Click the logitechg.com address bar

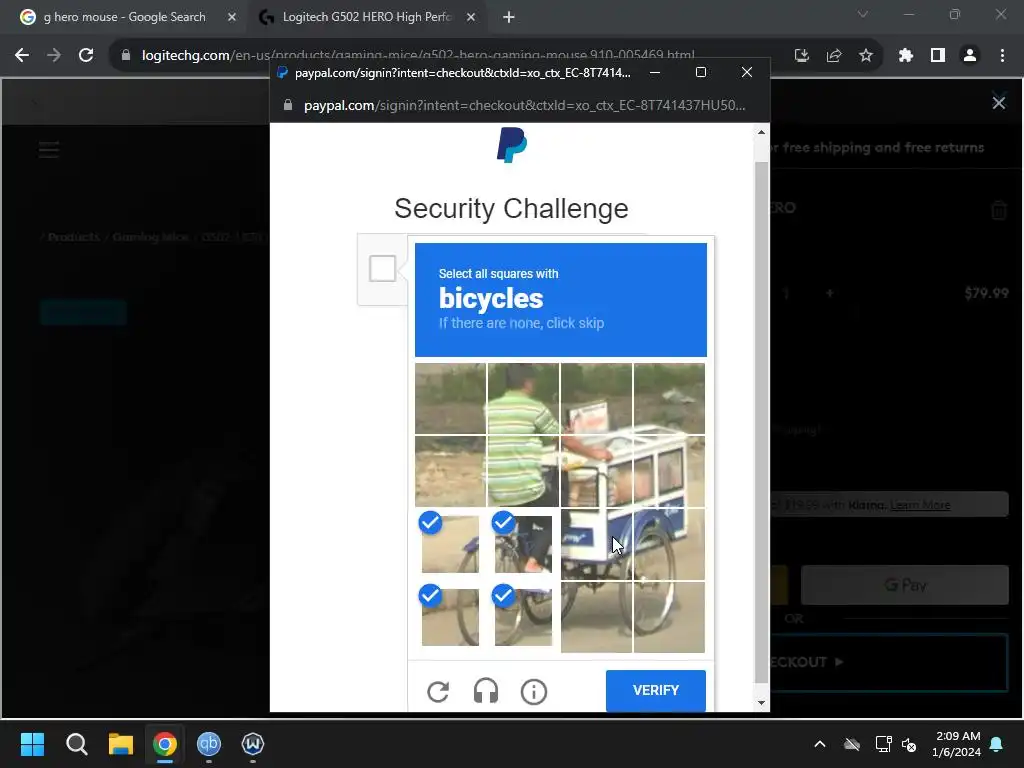coord(418,56)
